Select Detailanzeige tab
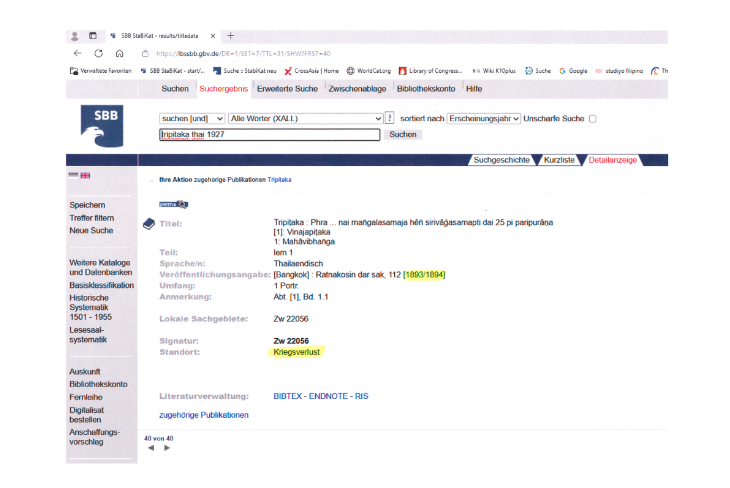This screenshot has height=488, width=730. pos(613,160)
